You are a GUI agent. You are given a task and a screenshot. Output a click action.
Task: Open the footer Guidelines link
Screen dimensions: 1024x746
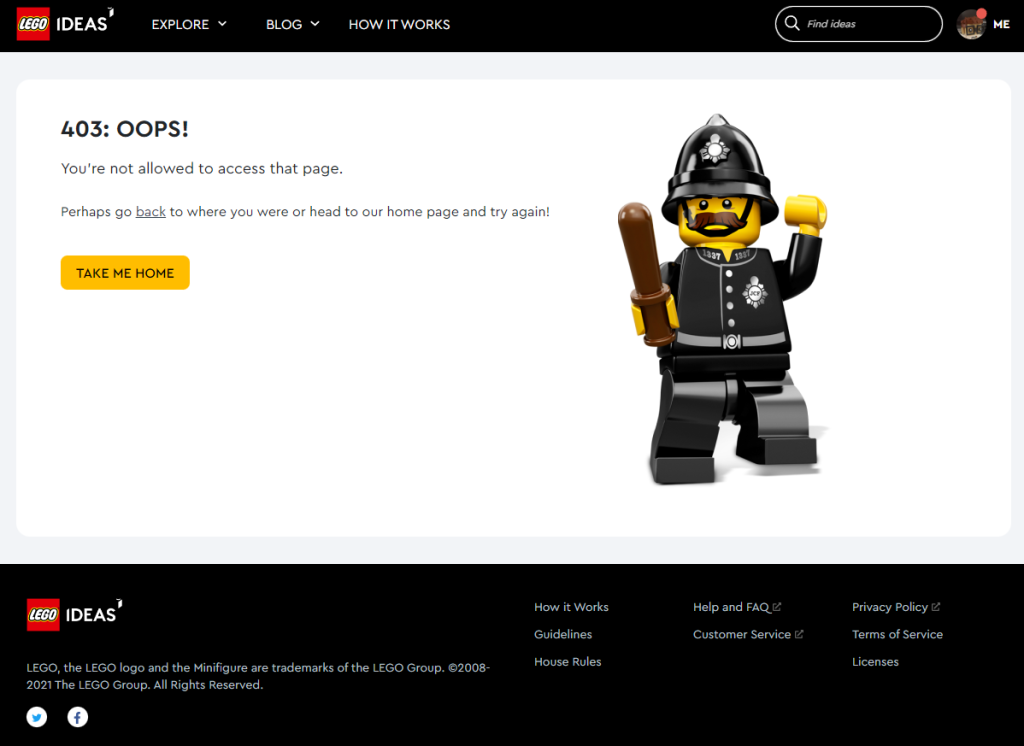563,634
